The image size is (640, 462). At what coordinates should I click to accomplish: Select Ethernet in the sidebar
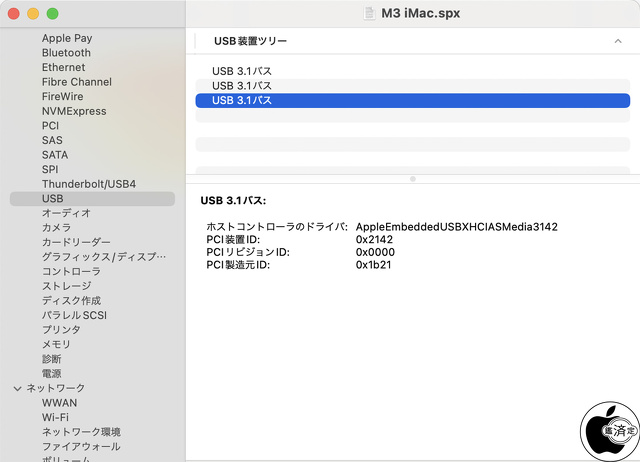click(63, 67)
